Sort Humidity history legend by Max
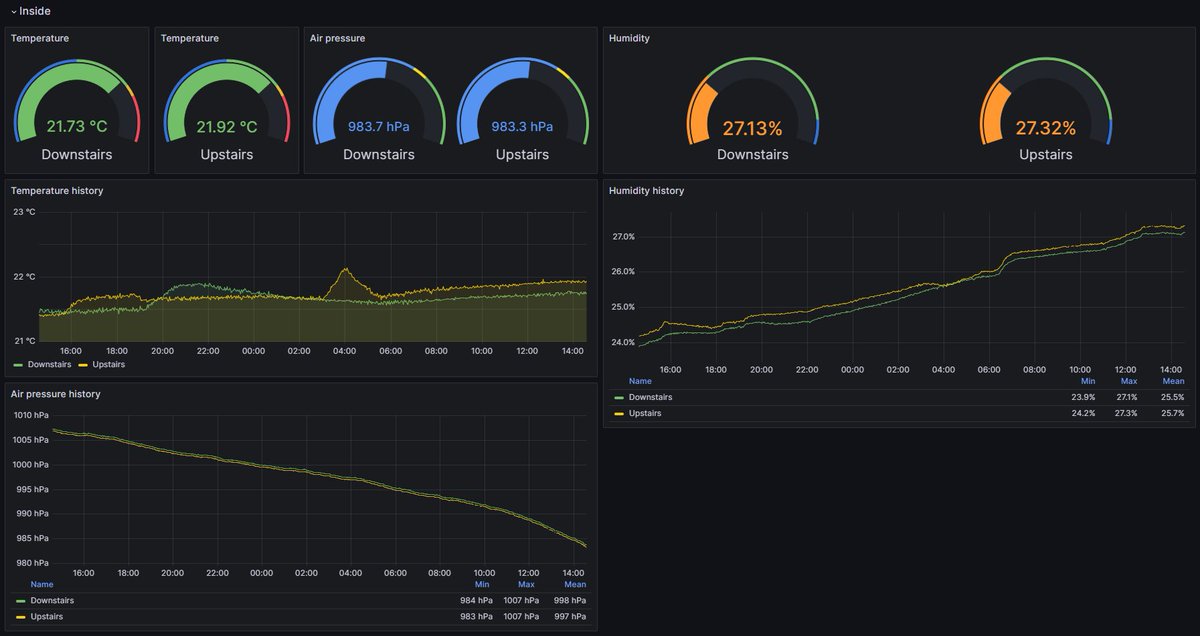This screenshot has height=636, width=1200. click(1129, 381)
